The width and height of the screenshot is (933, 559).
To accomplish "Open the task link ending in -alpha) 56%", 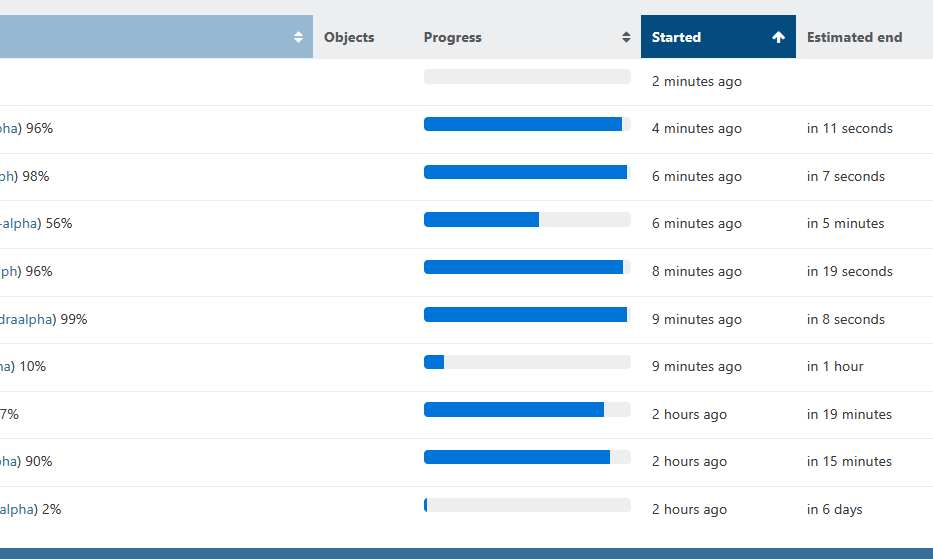I will point(20,223).
